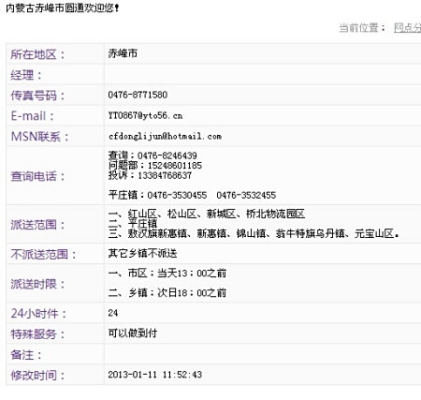421x400 pixels.
Task: Click the 问题部 number 15248601185
Action: pyautogui.click(x=175, y=165)
